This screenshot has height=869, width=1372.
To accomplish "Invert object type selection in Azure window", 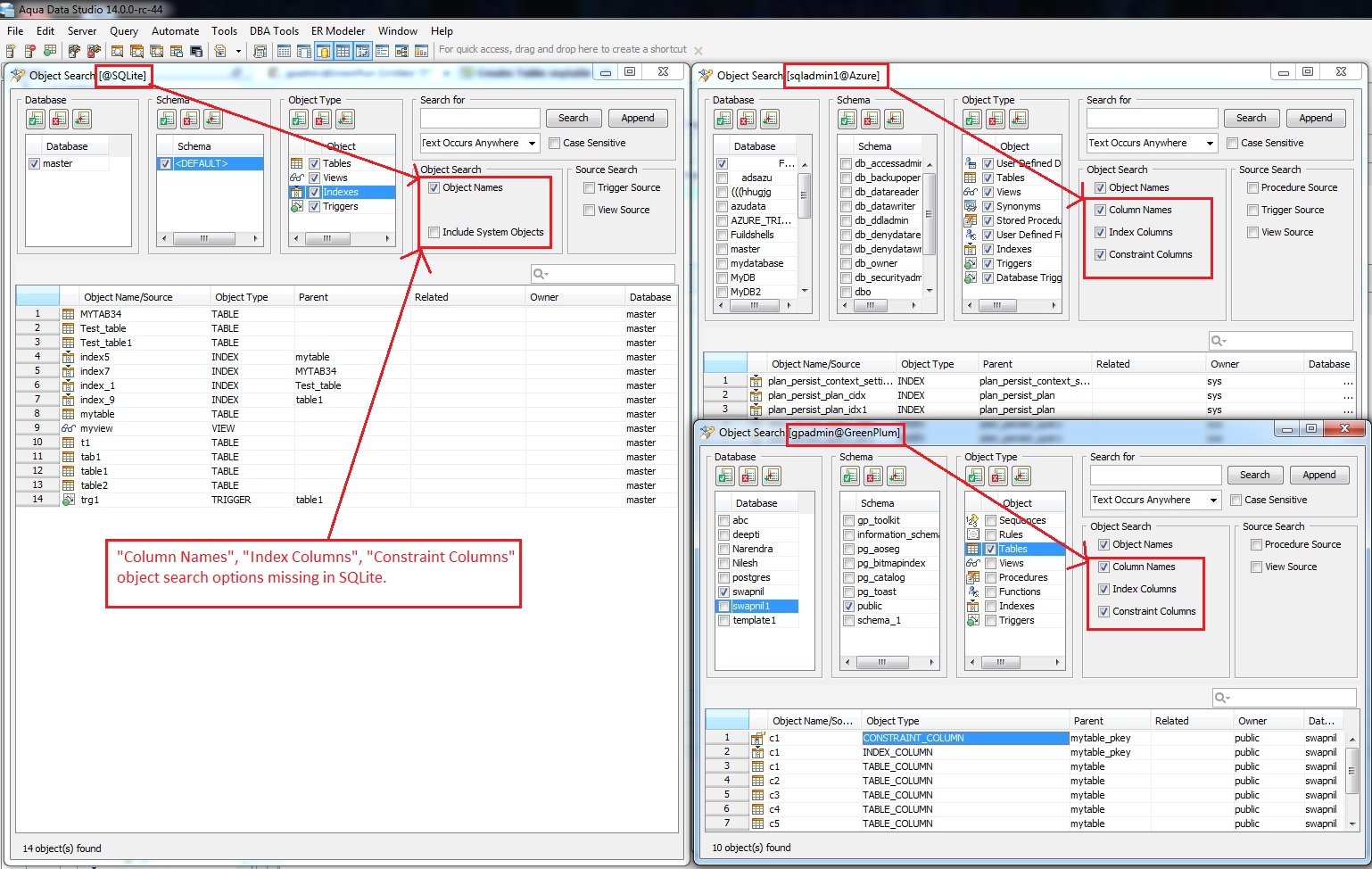I will [1019, 119].
